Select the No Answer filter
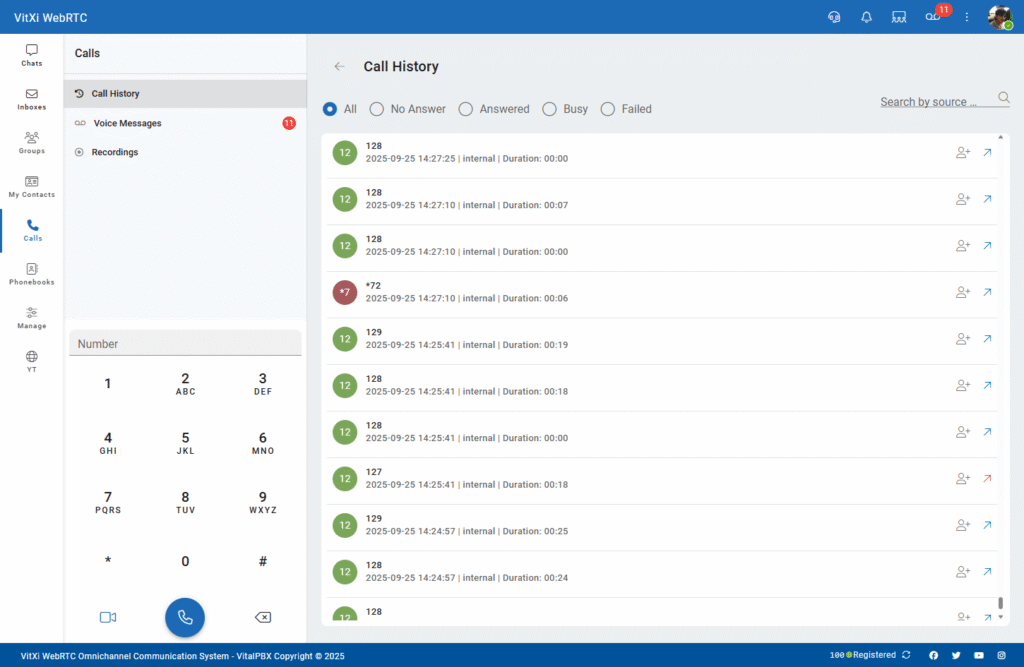This screenshot has width=1024, height=667. (x=377, y=109)
